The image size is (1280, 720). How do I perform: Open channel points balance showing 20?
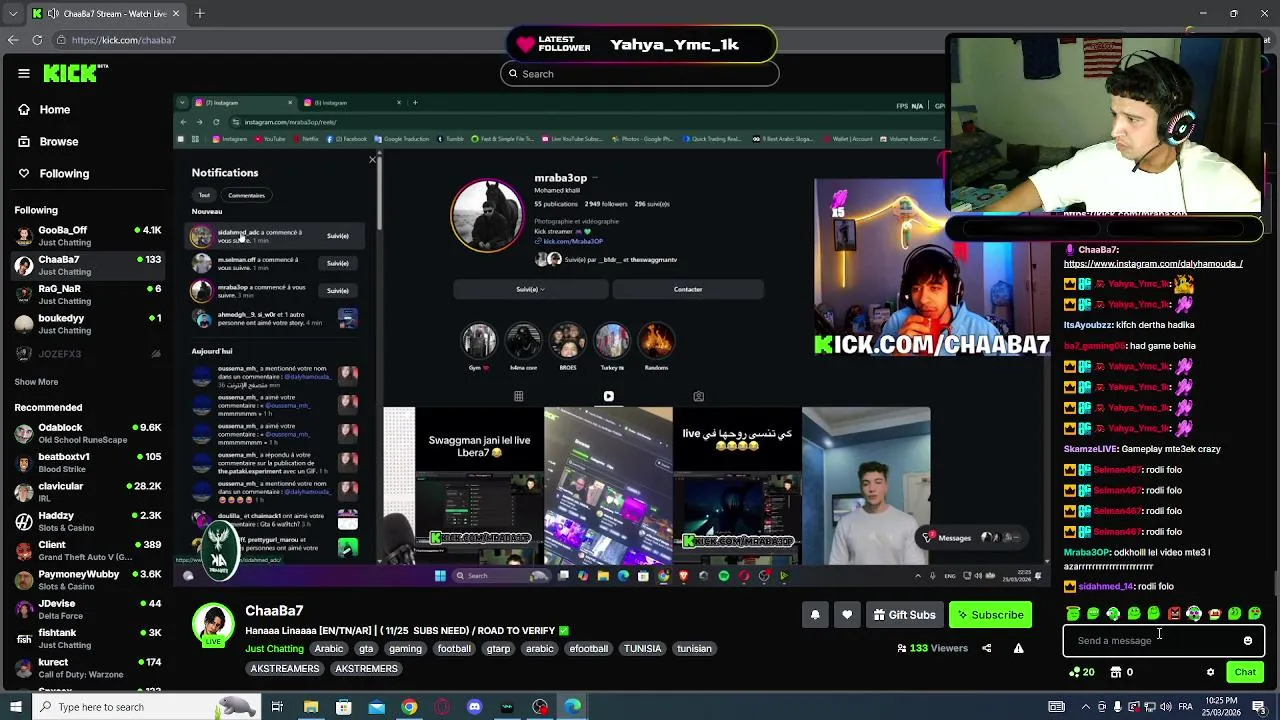(x=1082, y=673)
